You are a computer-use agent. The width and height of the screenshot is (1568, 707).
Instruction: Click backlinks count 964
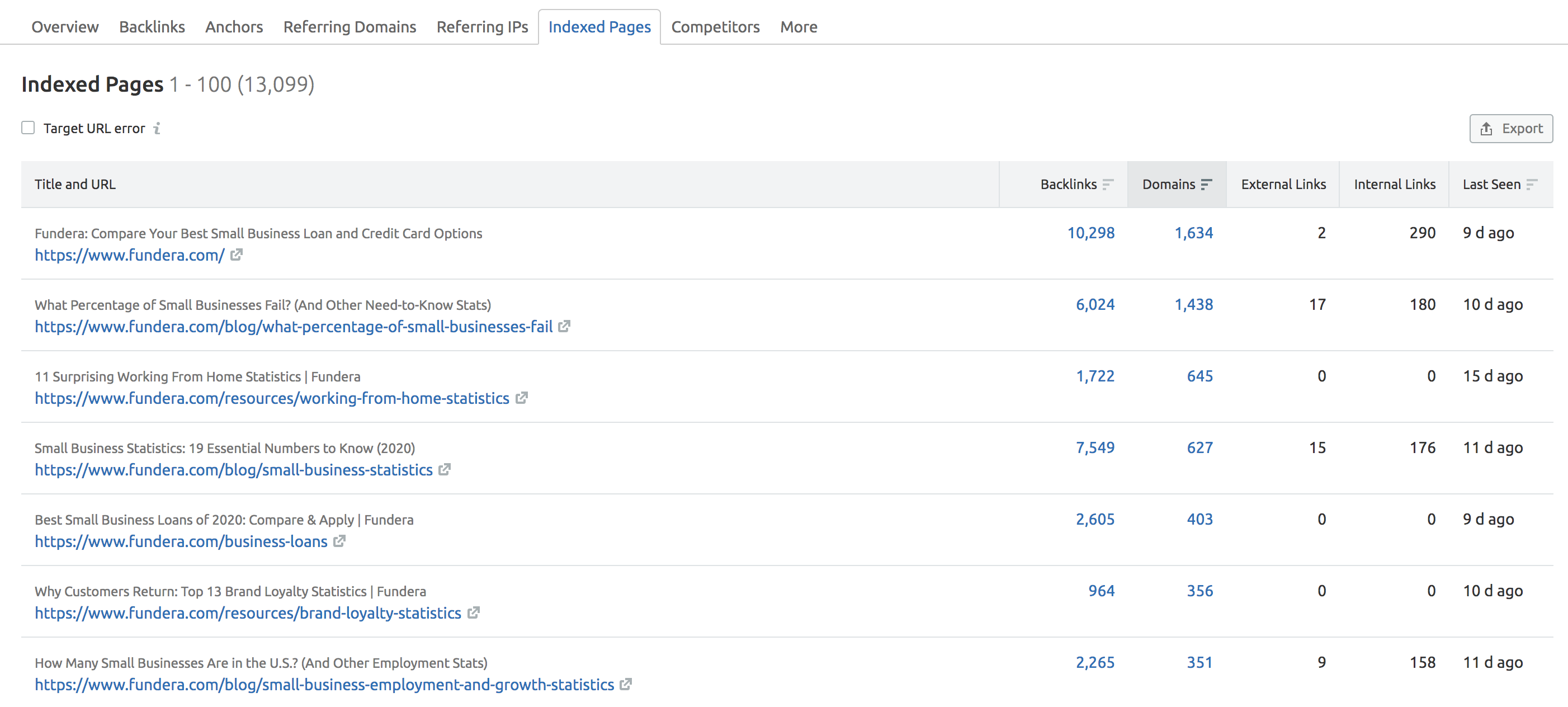pyautogui.click(x=1101, y=591)
